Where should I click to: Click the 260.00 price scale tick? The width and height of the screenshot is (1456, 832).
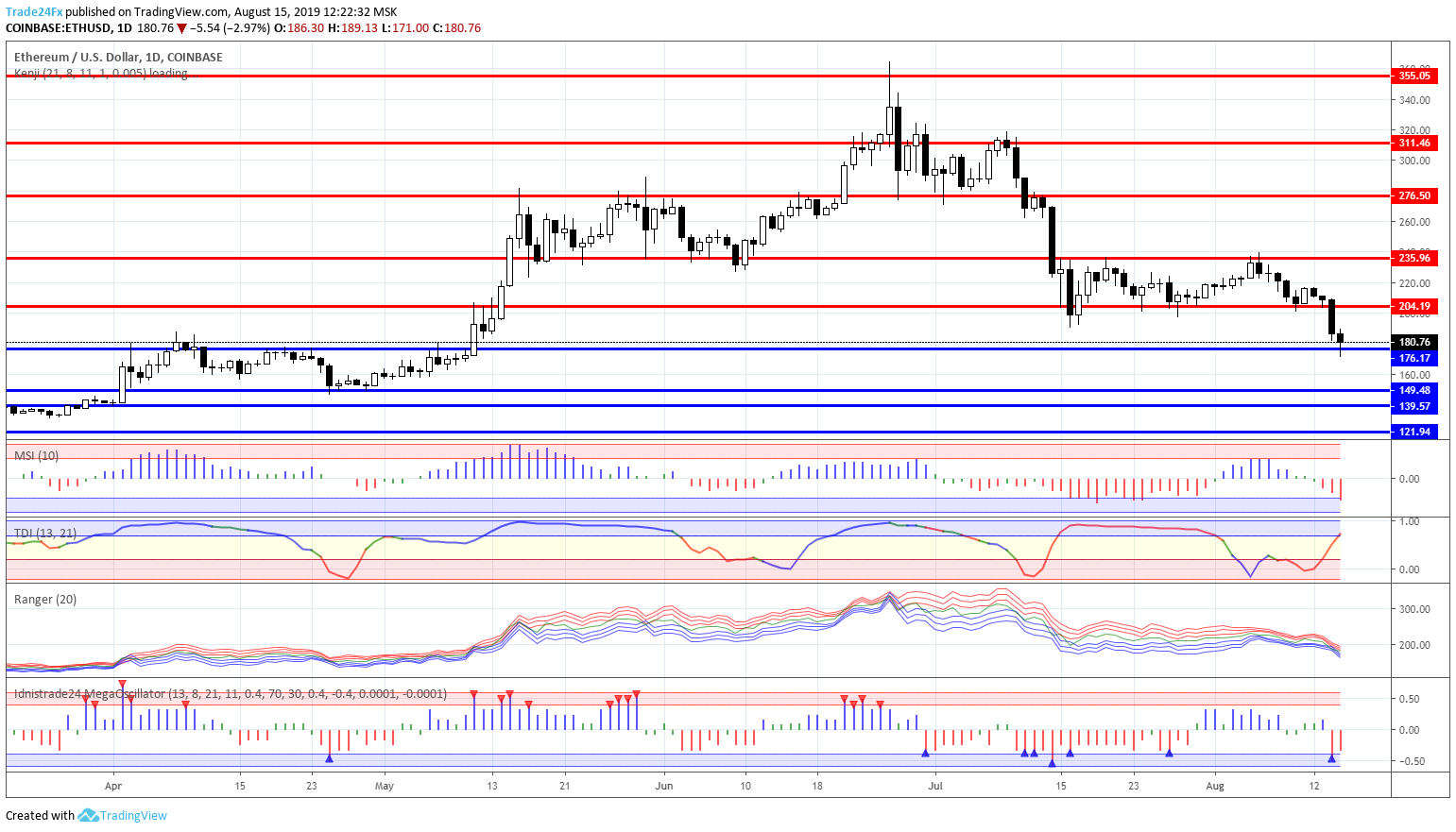pyautogui.click(x=1414, y=222)
